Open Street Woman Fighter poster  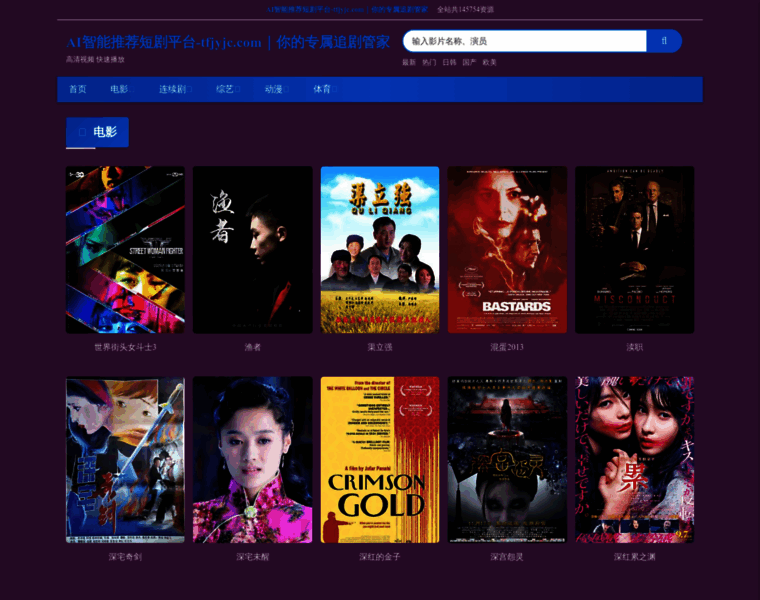coord(125,250)
